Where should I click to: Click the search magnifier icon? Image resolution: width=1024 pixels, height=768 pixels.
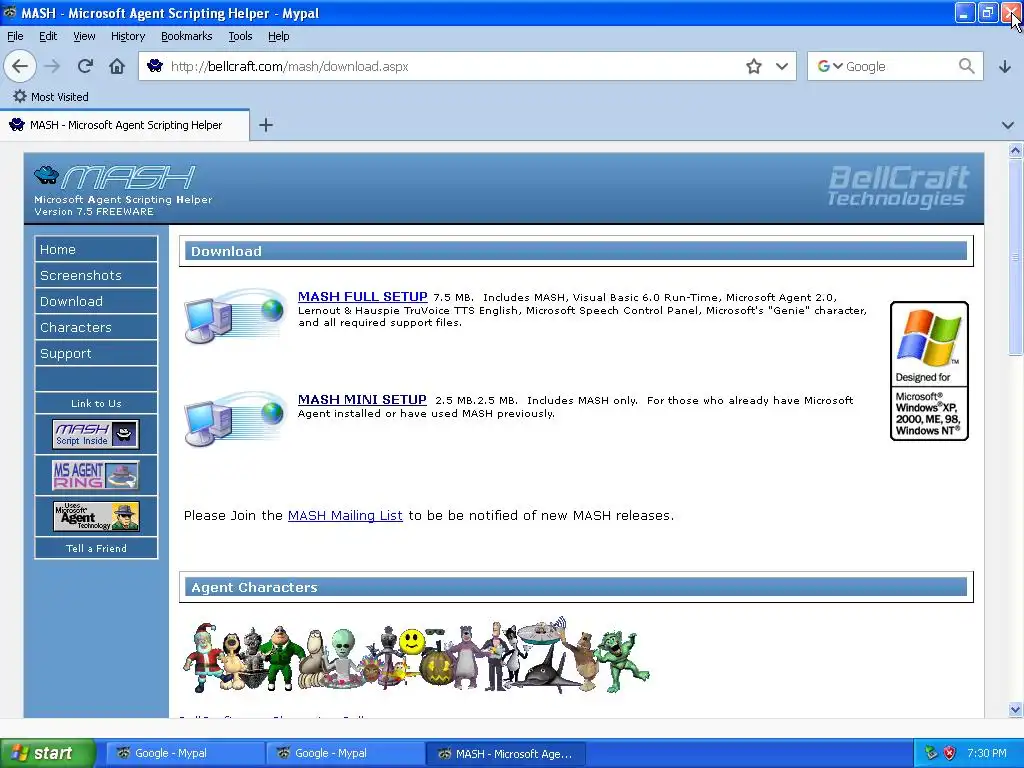[967, 66]
